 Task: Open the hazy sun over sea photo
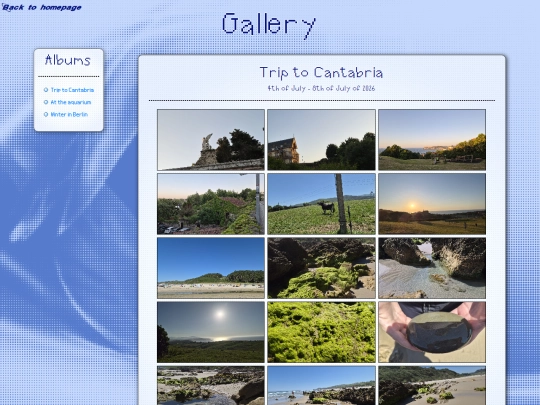[x=211, y=332]
